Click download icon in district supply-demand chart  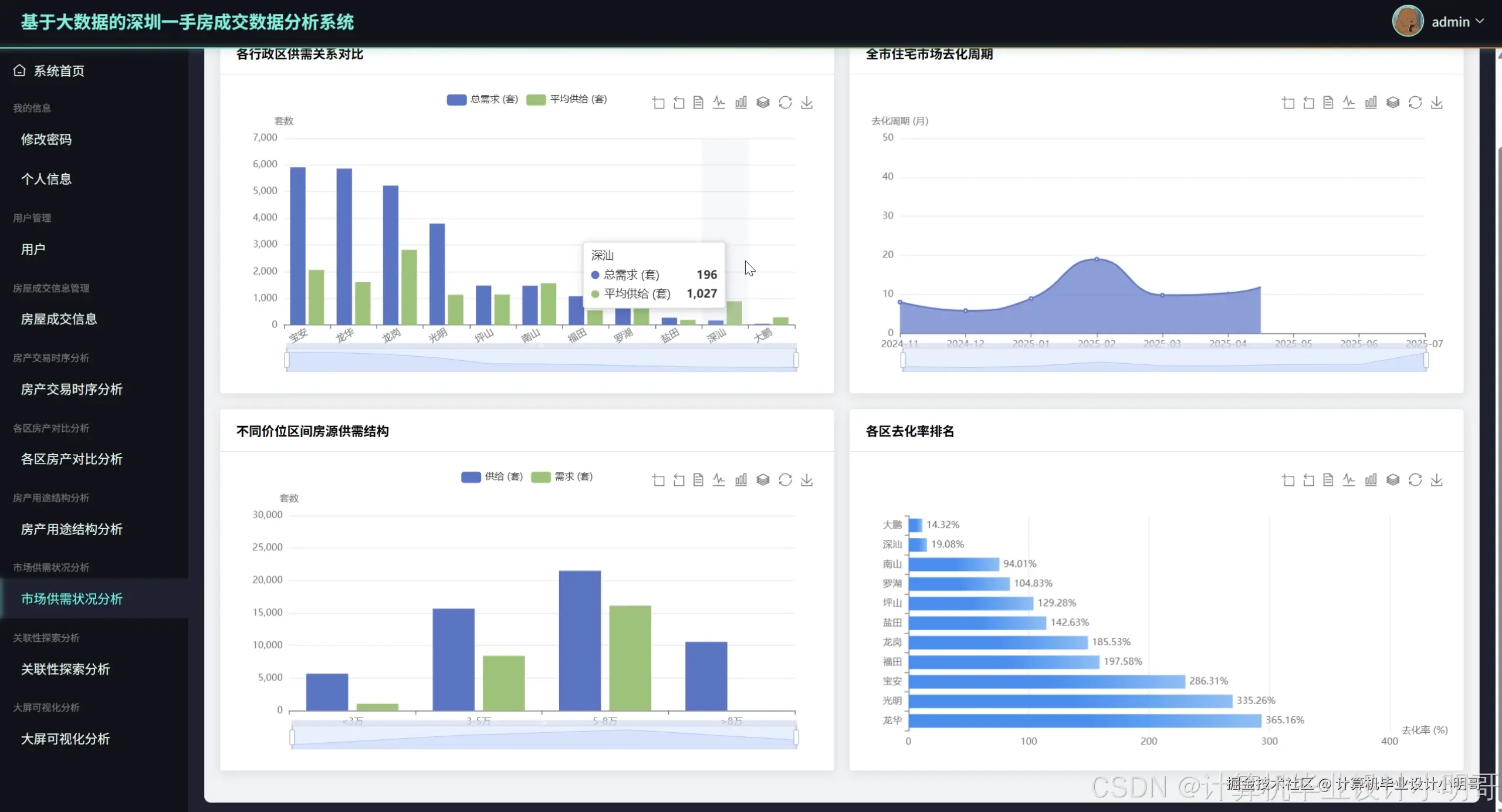pyautogui.click(x=807, y=103)
